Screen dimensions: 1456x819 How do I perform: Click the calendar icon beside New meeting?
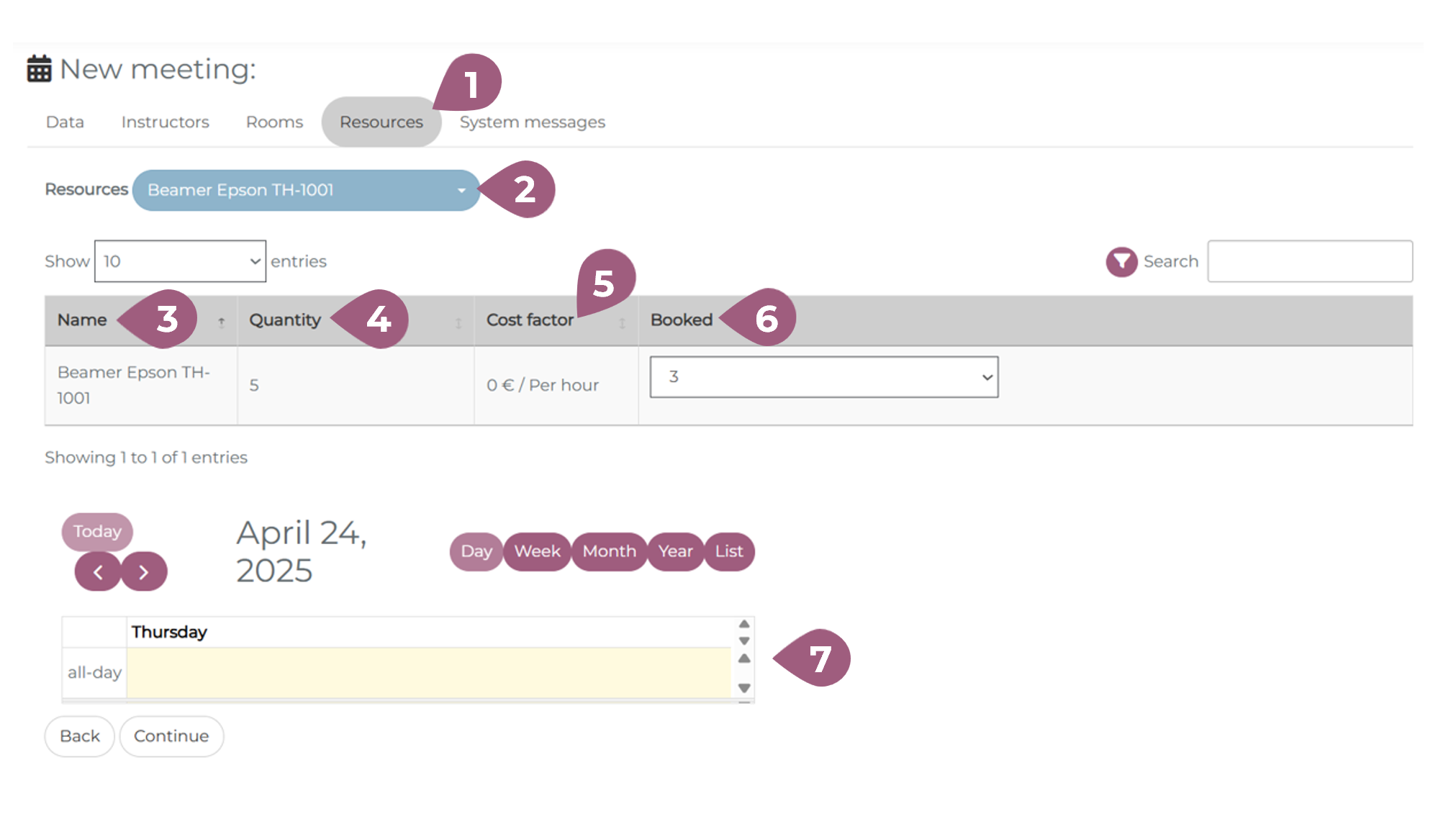pos(39,69)
